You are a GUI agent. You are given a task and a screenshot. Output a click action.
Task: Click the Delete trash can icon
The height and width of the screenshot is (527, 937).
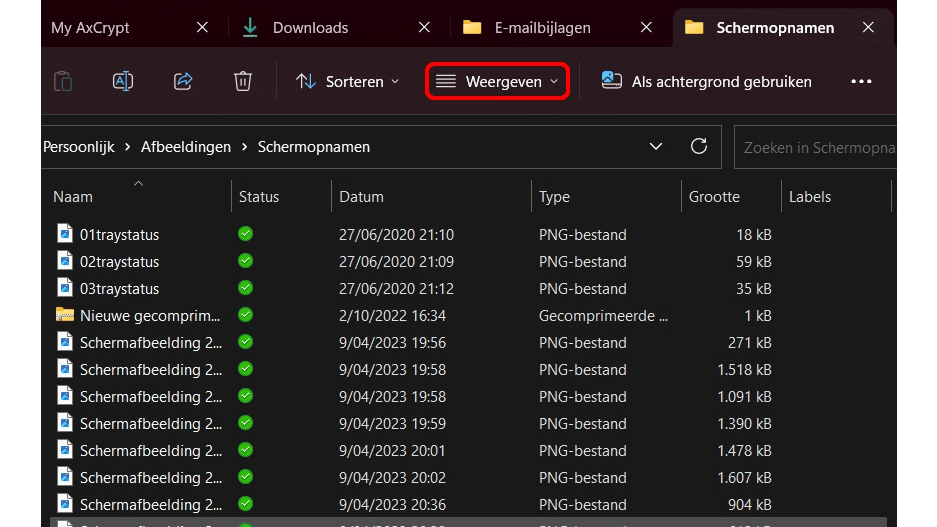coord(243,82)
